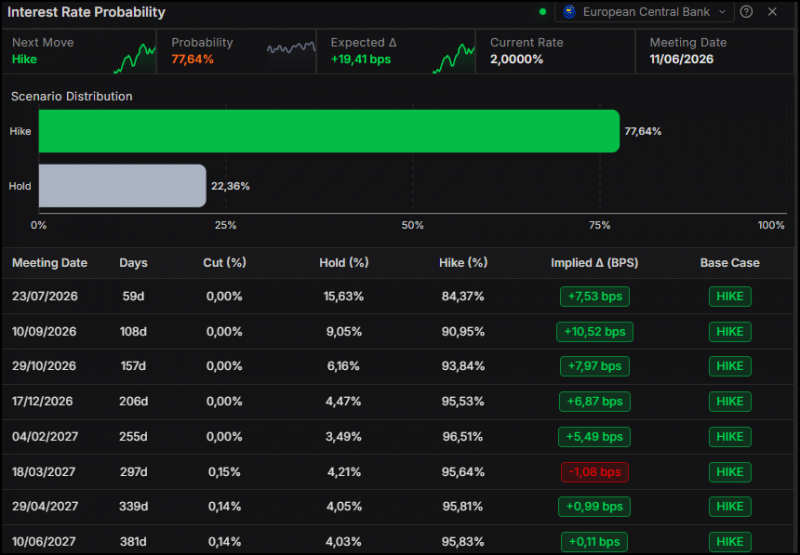Image resolution: width=800 pixels, height=555 pixels.
Task: Click the -1,08 bps red badge
Action: click(594, 472)
